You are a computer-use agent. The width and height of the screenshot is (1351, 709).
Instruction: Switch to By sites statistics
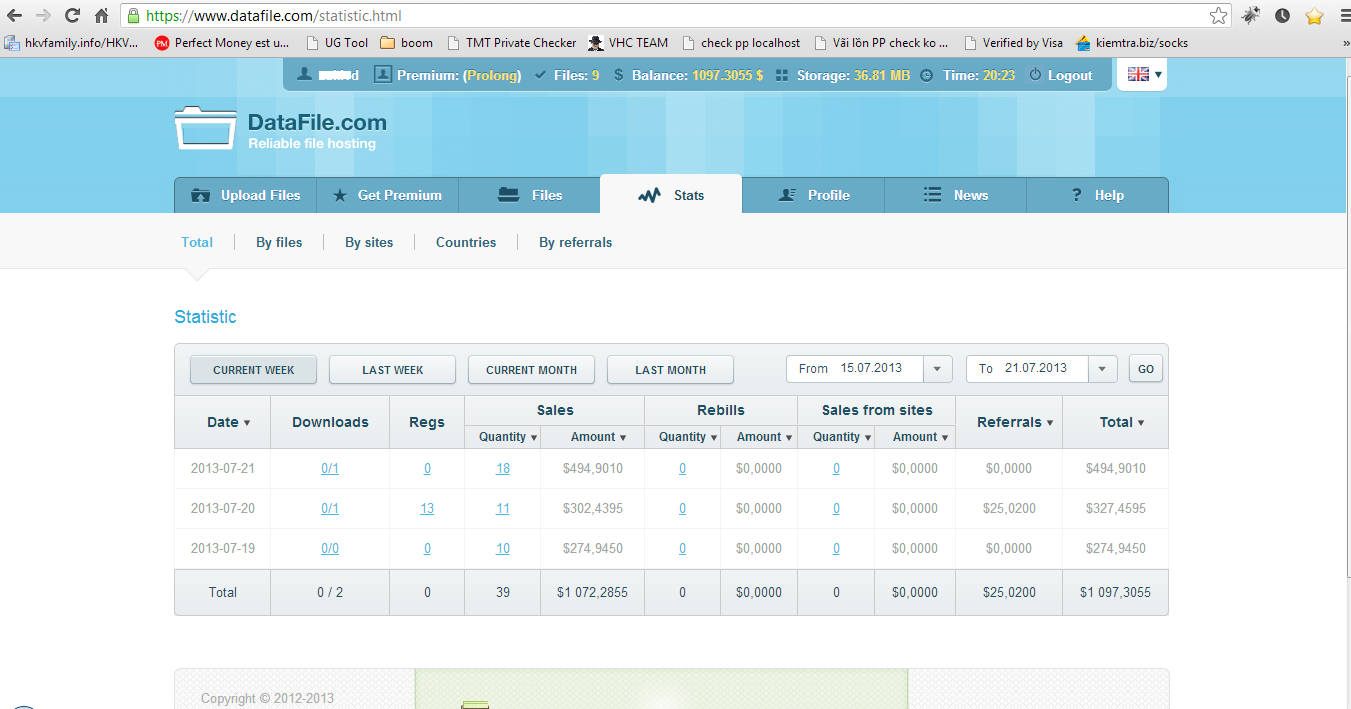click(369, 242)
